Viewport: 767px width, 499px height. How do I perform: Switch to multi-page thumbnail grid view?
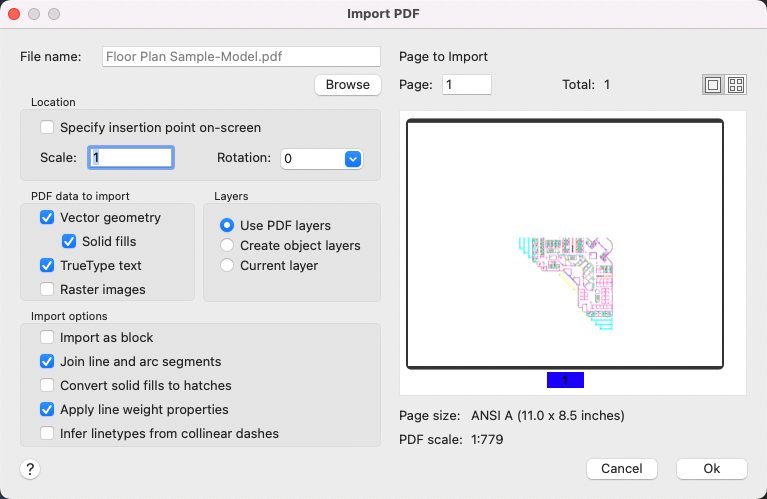pyautogui.click(x=736, y=86)
